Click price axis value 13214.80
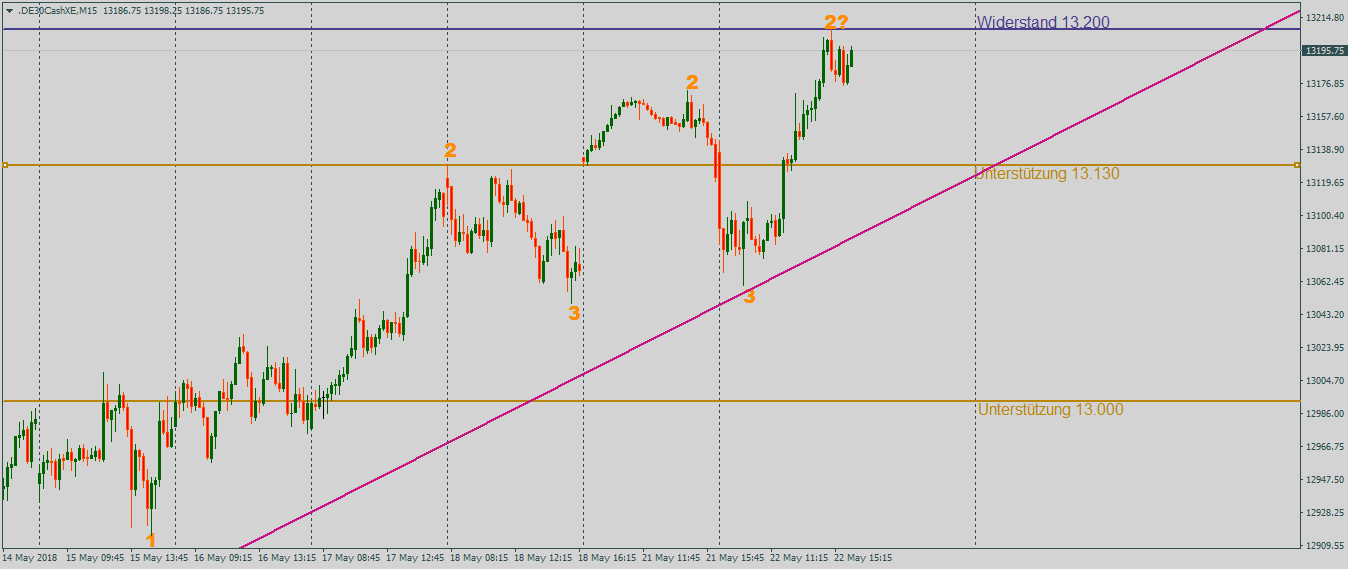This screenshot has height=569, width=1348. coord(1324,18)
